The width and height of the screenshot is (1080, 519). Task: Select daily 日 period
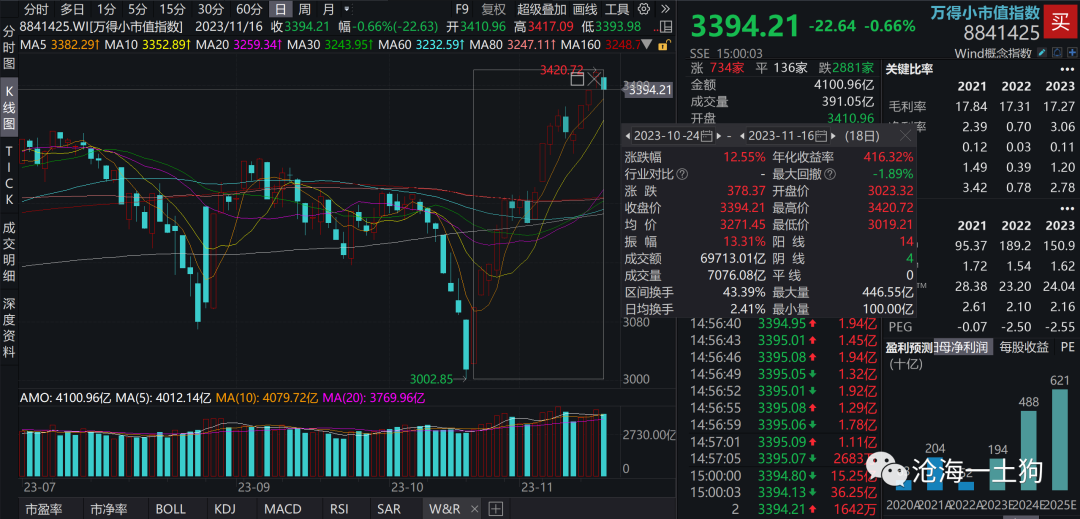pyautogui.click(x=279, y=10)
